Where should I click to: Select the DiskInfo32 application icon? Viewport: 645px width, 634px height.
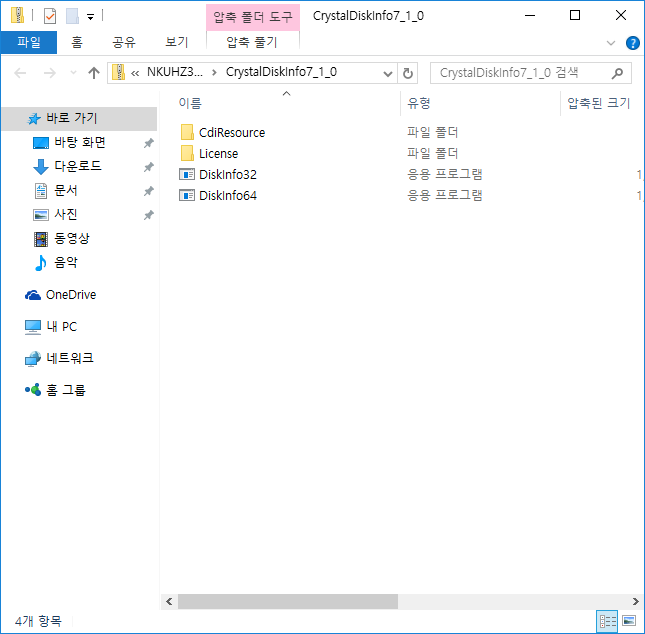(187, 174)
